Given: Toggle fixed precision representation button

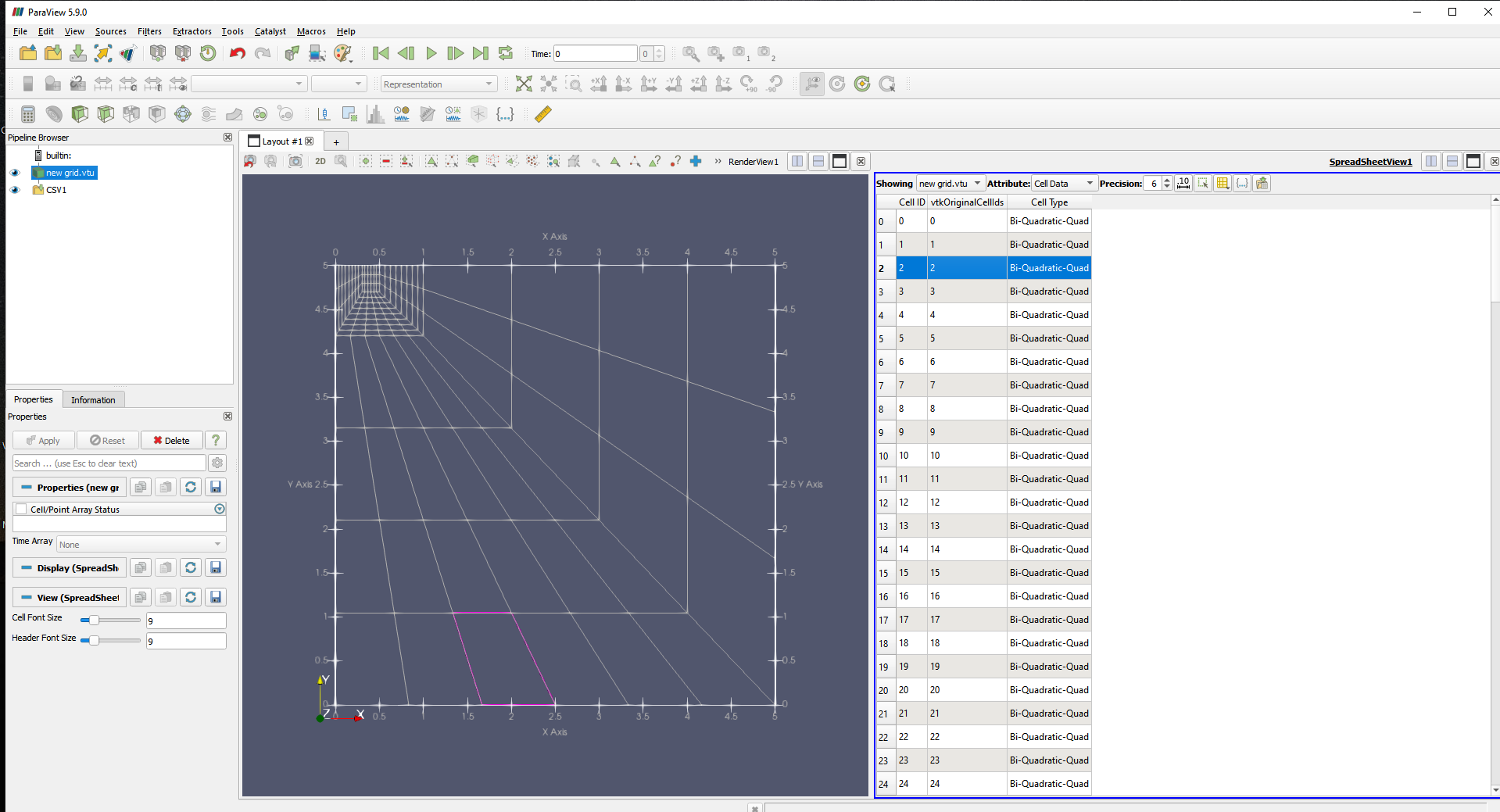Looking at the screenshot, I should tap(1183, 183).
